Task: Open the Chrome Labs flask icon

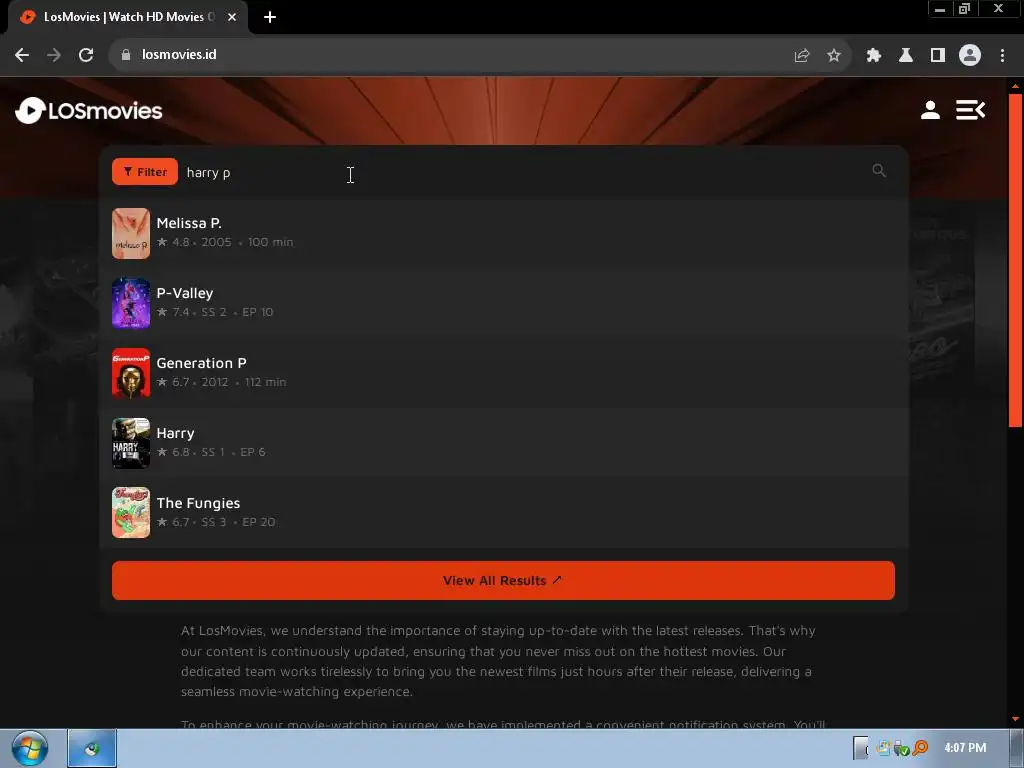Action: (x=906, y=56)
